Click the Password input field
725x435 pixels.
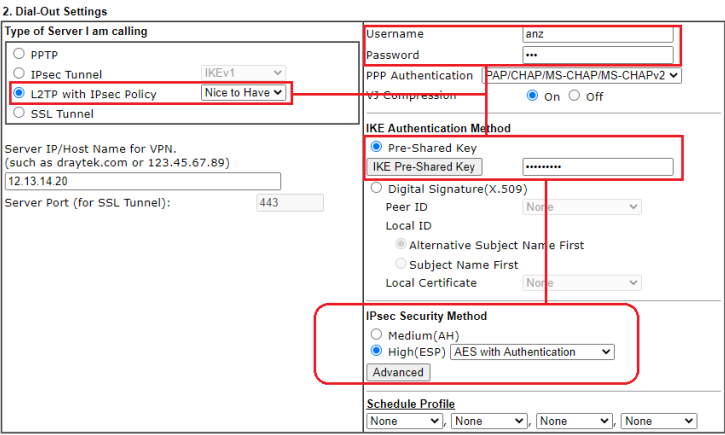coord(597,54)
